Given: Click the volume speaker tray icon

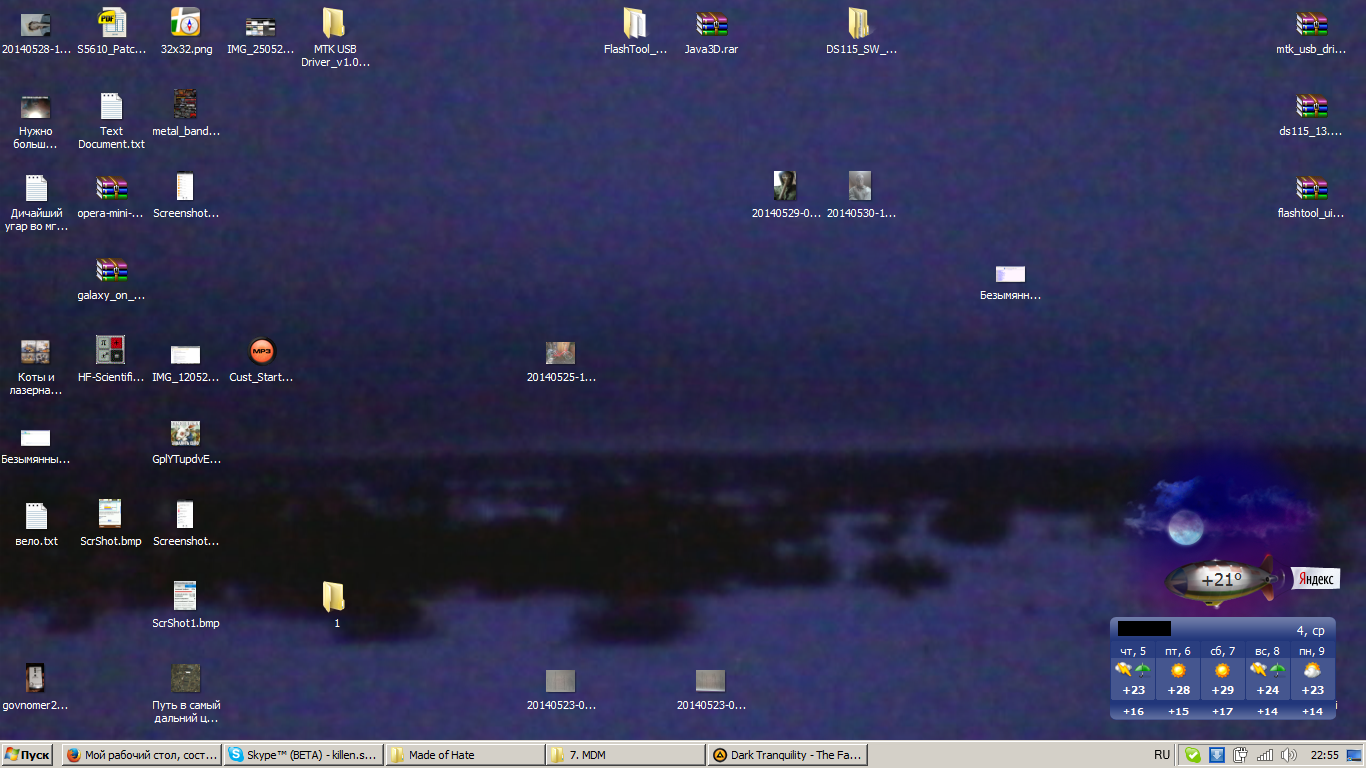Looking at the screenshot, I should [1288, 755].
